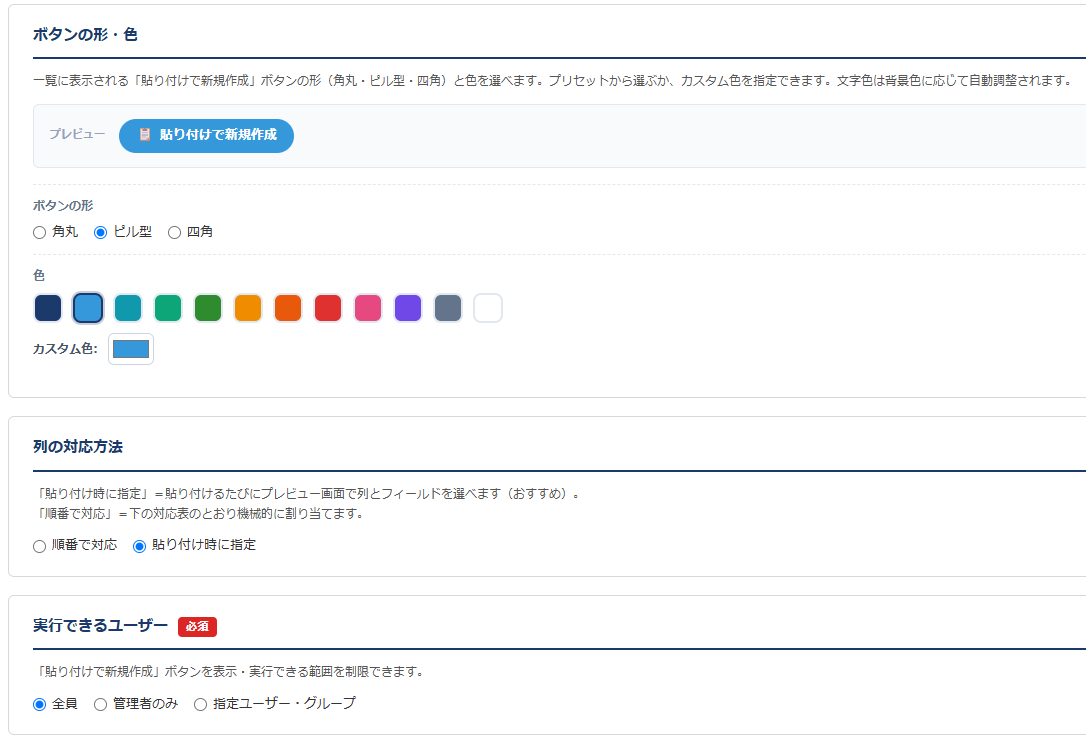Viewport: 1086px width, 738px height.
Task: Click the ボタンの形・色 section heading
Action: pos(85,35)
